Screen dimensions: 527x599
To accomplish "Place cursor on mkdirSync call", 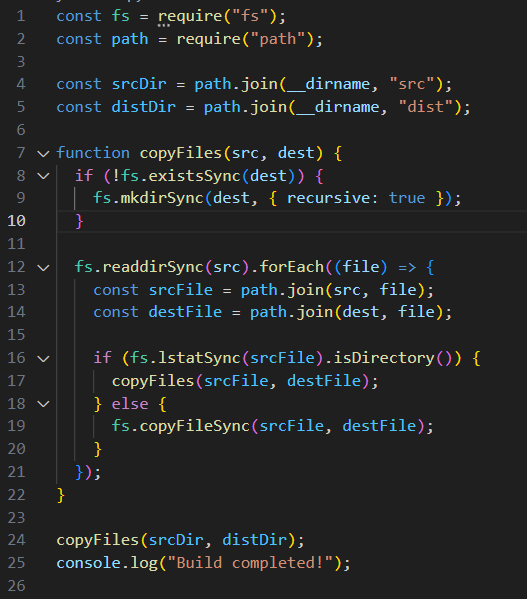I will [x=162, y=198].
